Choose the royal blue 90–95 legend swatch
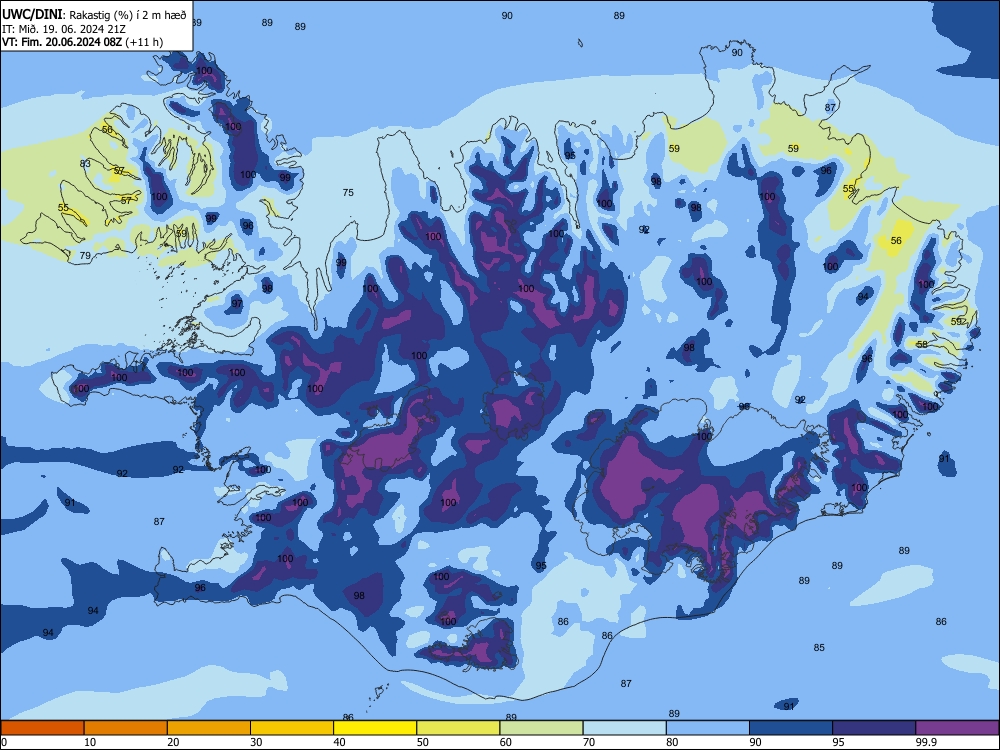The width and height of the screenshot is (1000, 750). pyautogui.click(x=791, y=728)
